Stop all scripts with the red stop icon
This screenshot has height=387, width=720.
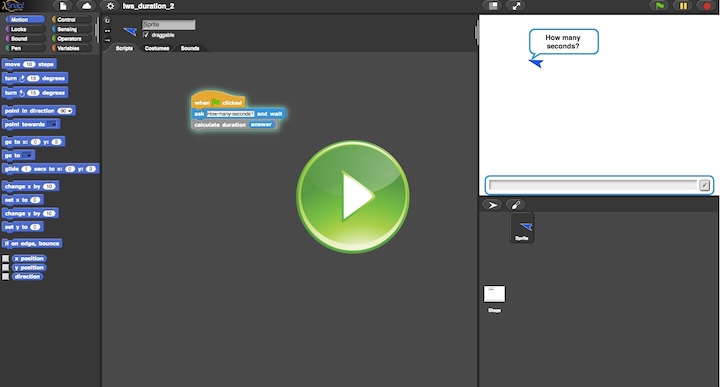(x=707, y=6)
